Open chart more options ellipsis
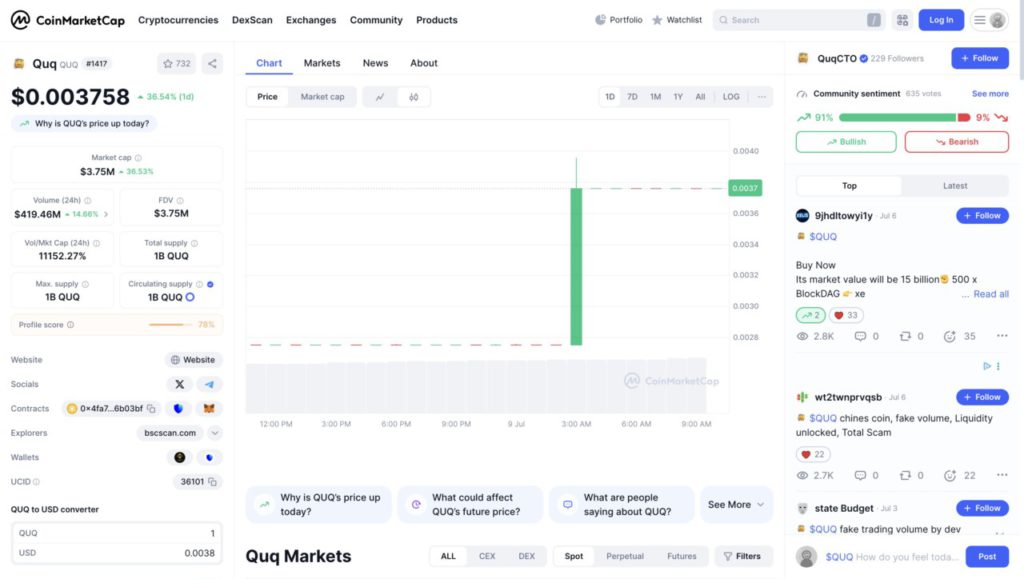This screenshot has width=1024, height=579. click(761, 97)
